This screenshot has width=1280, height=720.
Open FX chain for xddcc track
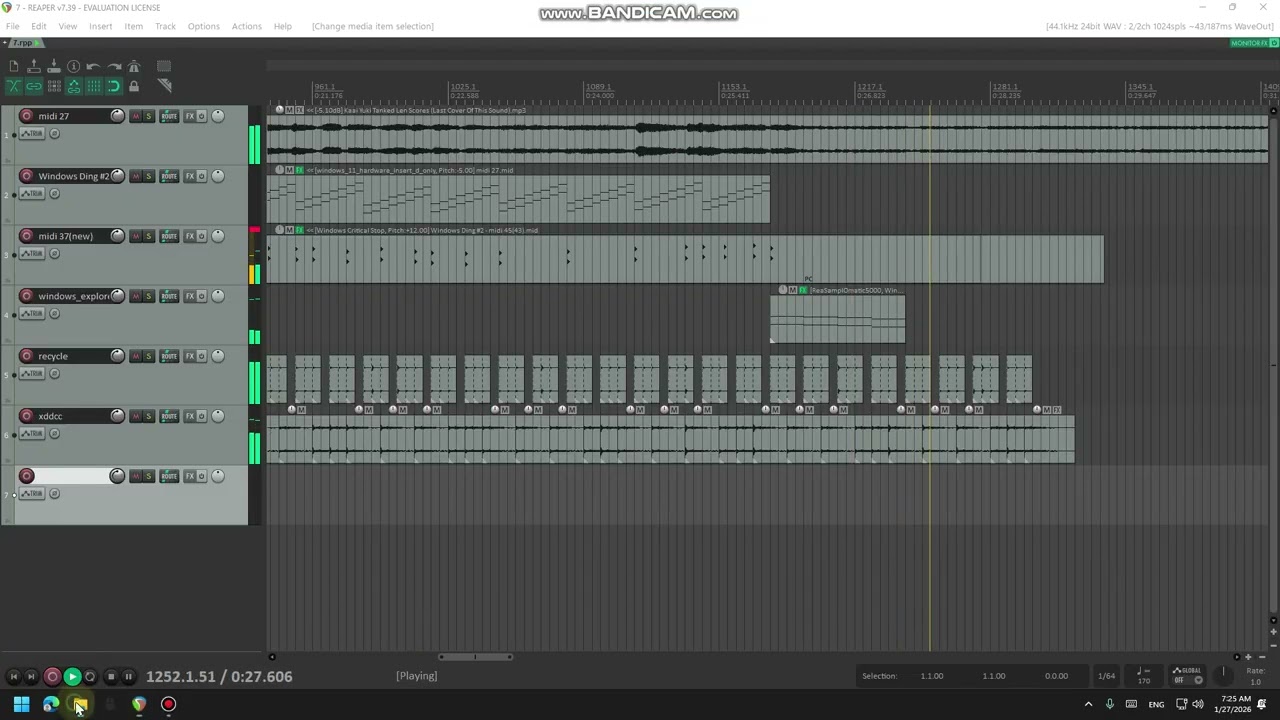pos(190,416)
